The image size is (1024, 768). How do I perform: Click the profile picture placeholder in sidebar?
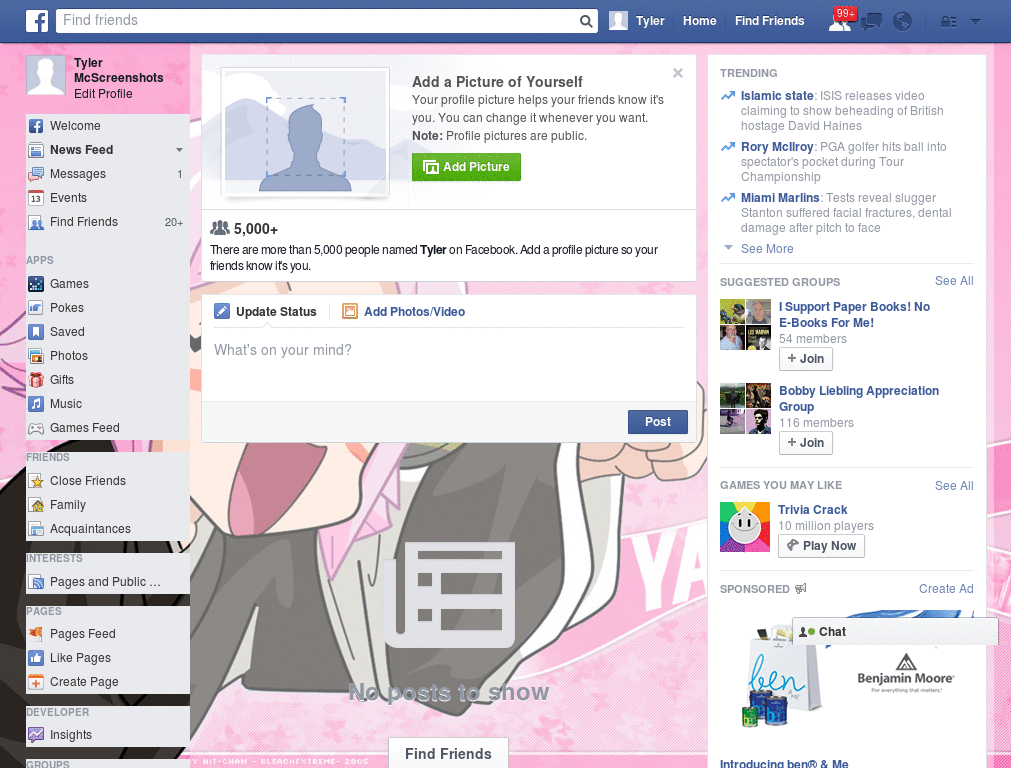[46, 75]
